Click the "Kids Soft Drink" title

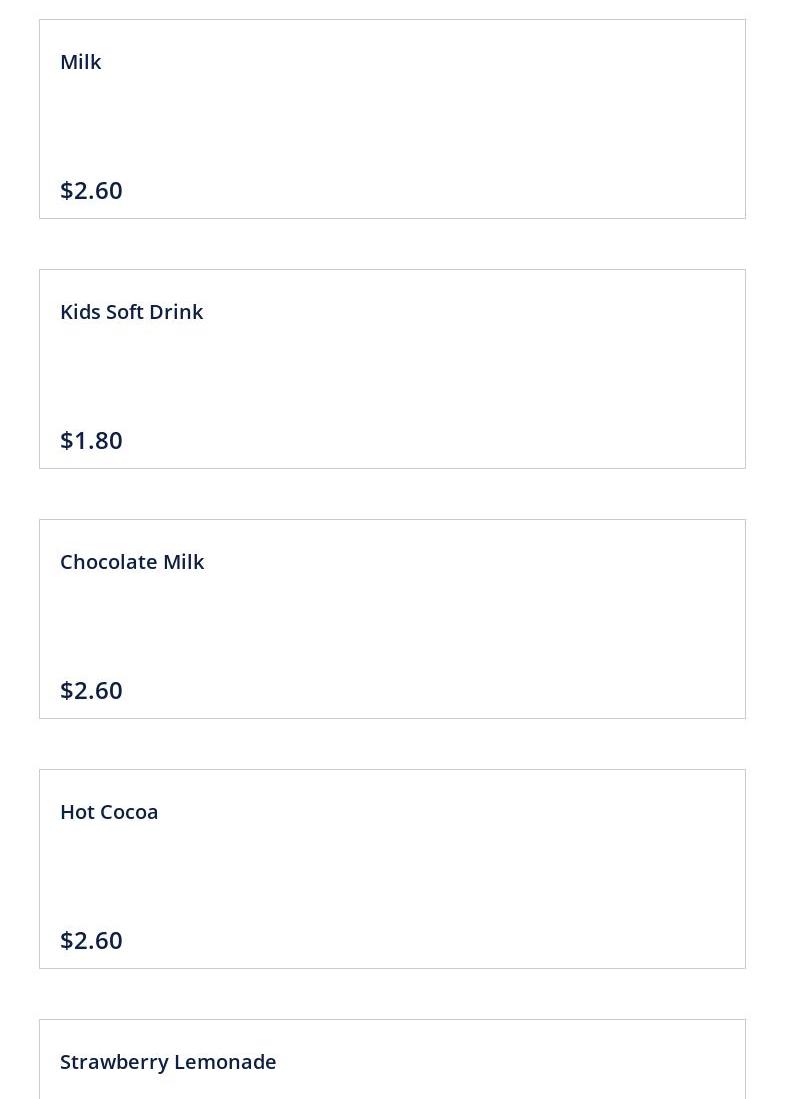pyautogui.click(x=132, y=312)
